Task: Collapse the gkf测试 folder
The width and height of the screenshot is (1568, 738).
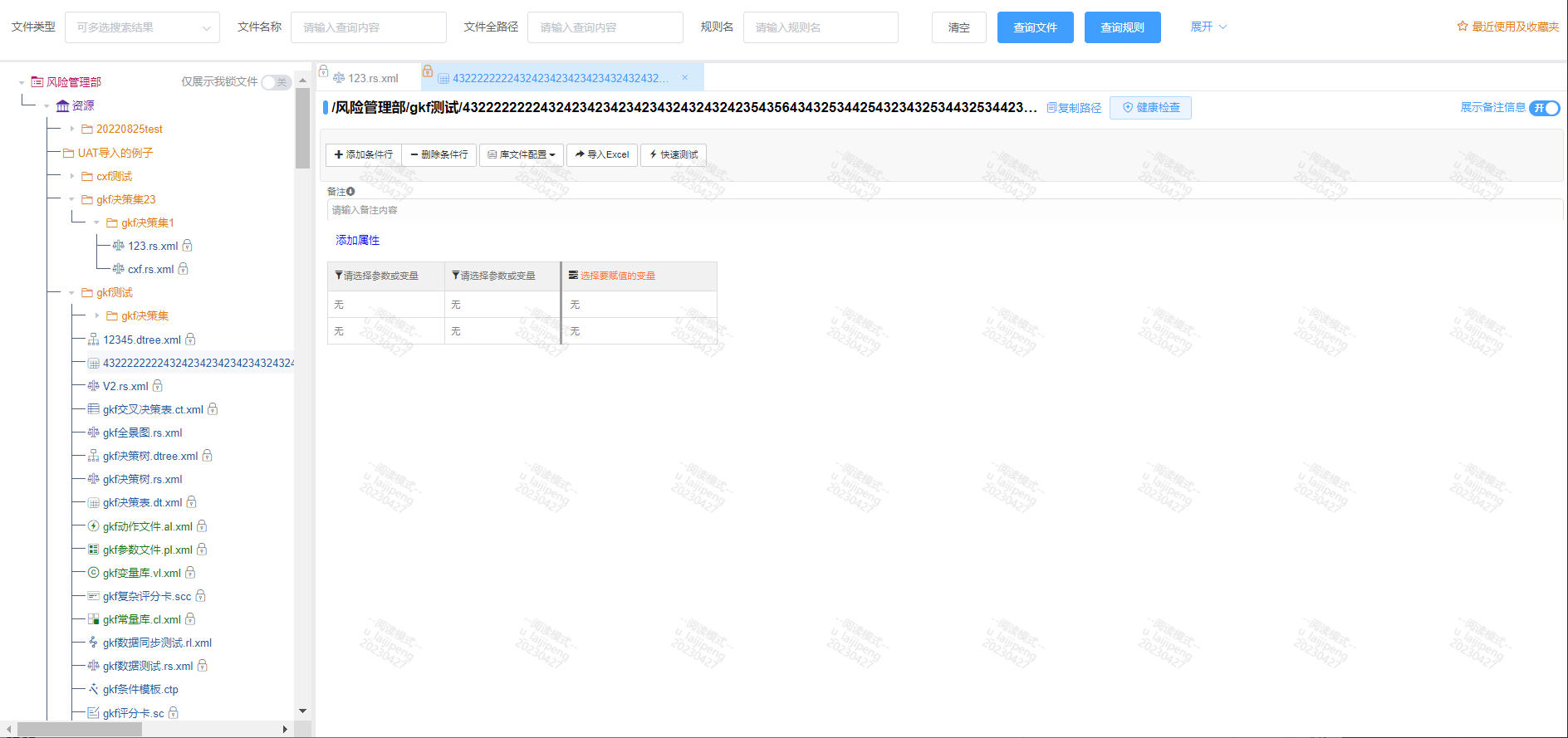Action: [72, 292]
